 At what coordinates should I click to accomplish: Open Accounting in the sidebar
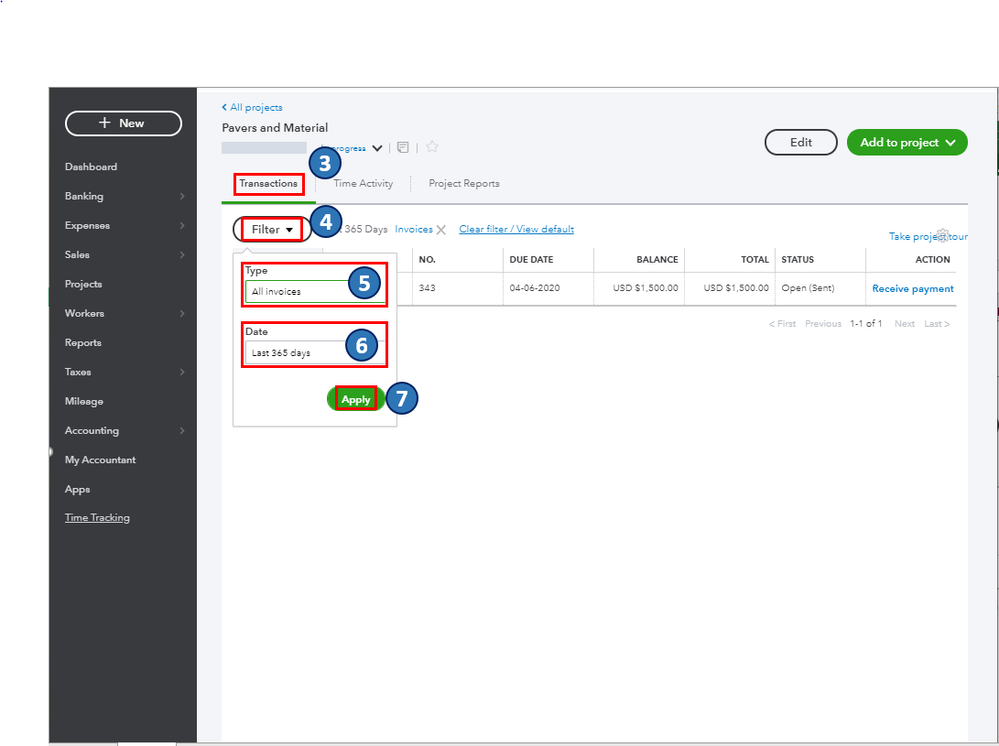92,431
